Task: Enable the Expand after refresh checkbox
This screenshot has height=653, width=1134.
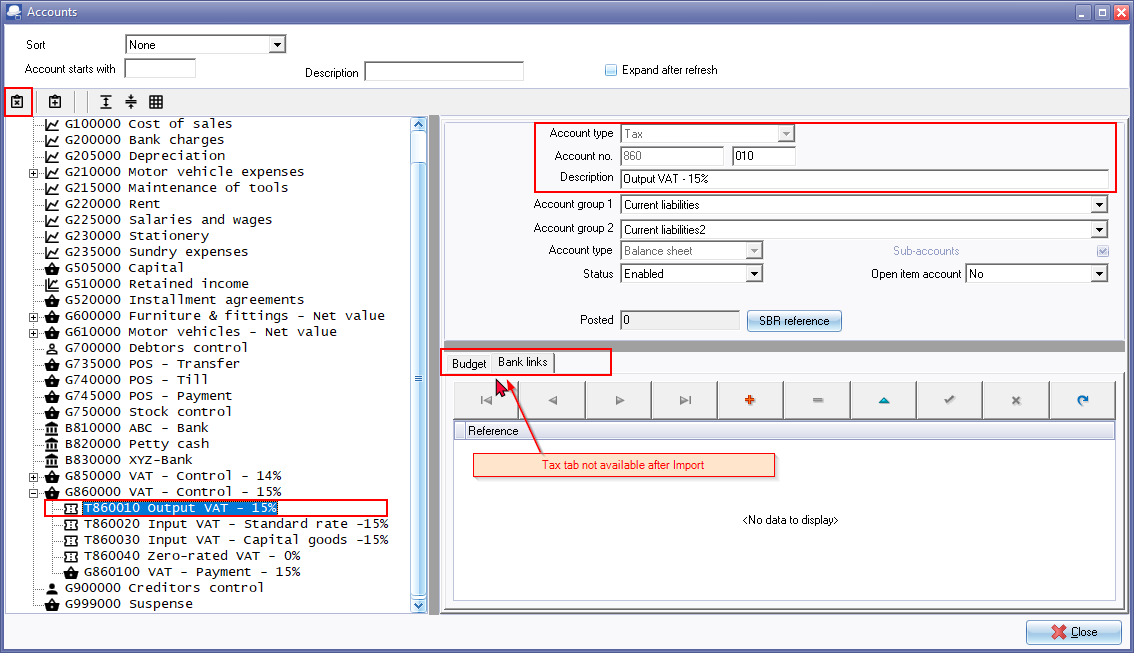Action: pos(611,70)
